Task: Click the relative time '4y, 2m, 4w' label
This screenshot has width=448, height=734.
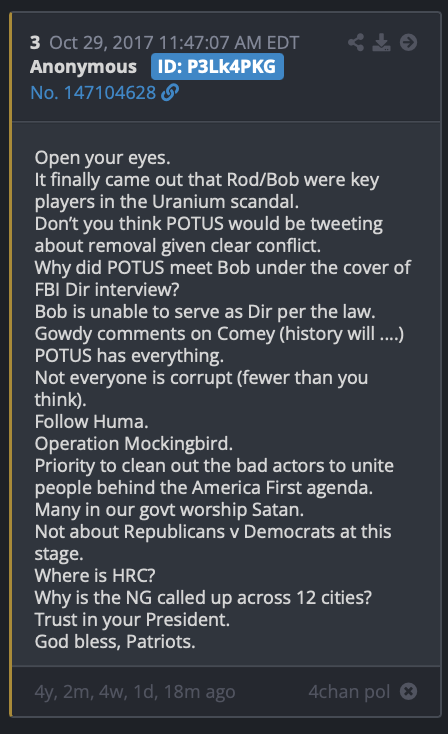Action: click(135, 691)
